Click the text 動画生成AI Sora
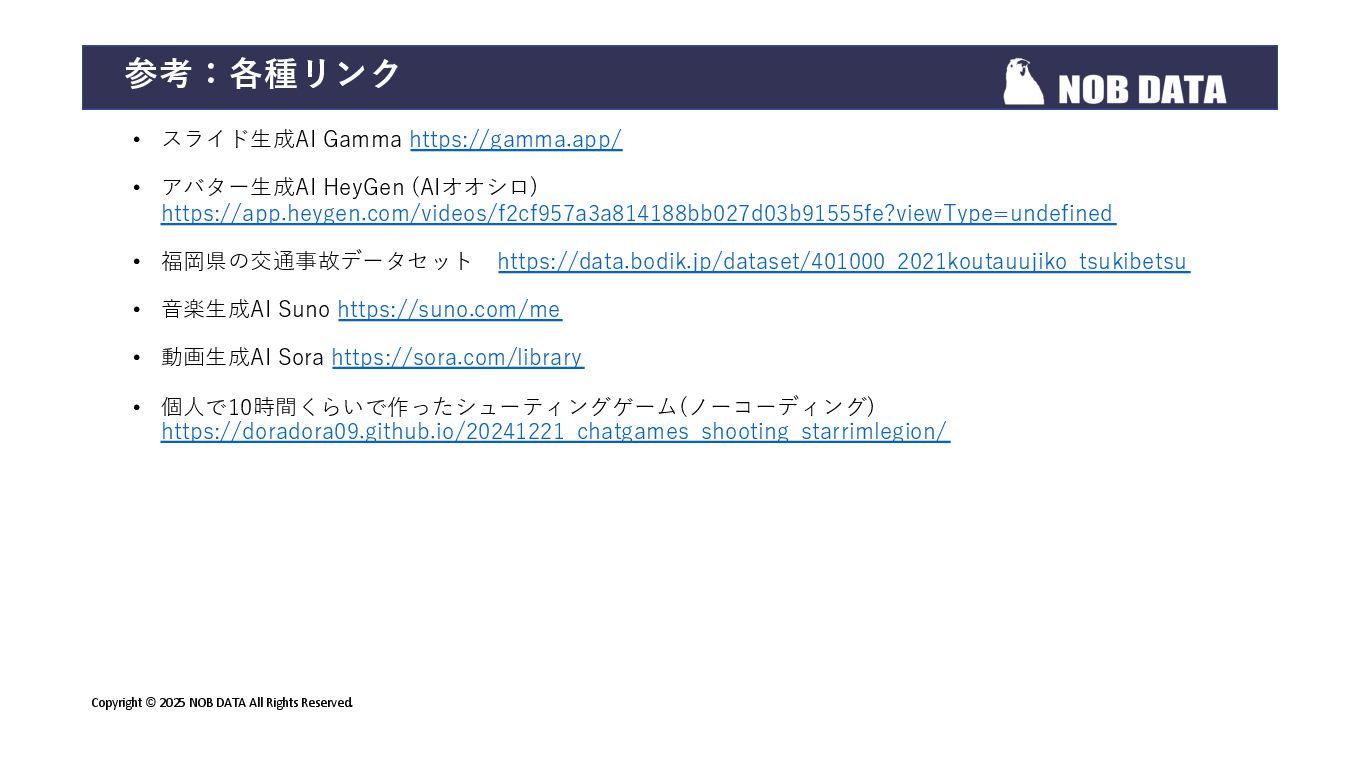This screenshot has height=765, width=1361. coord(243,357)
